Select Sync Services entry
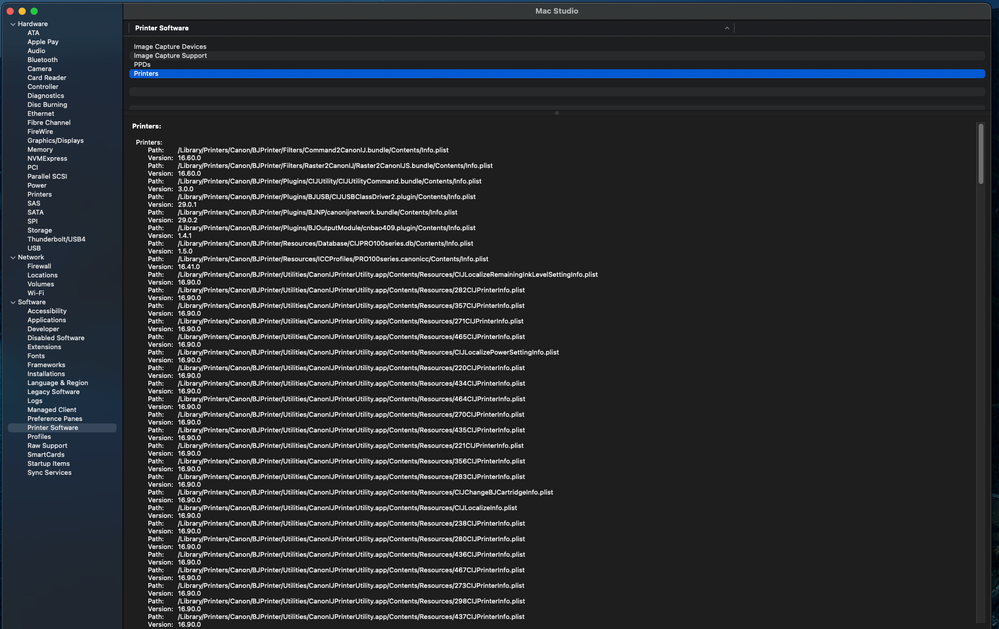 point(49,472)
